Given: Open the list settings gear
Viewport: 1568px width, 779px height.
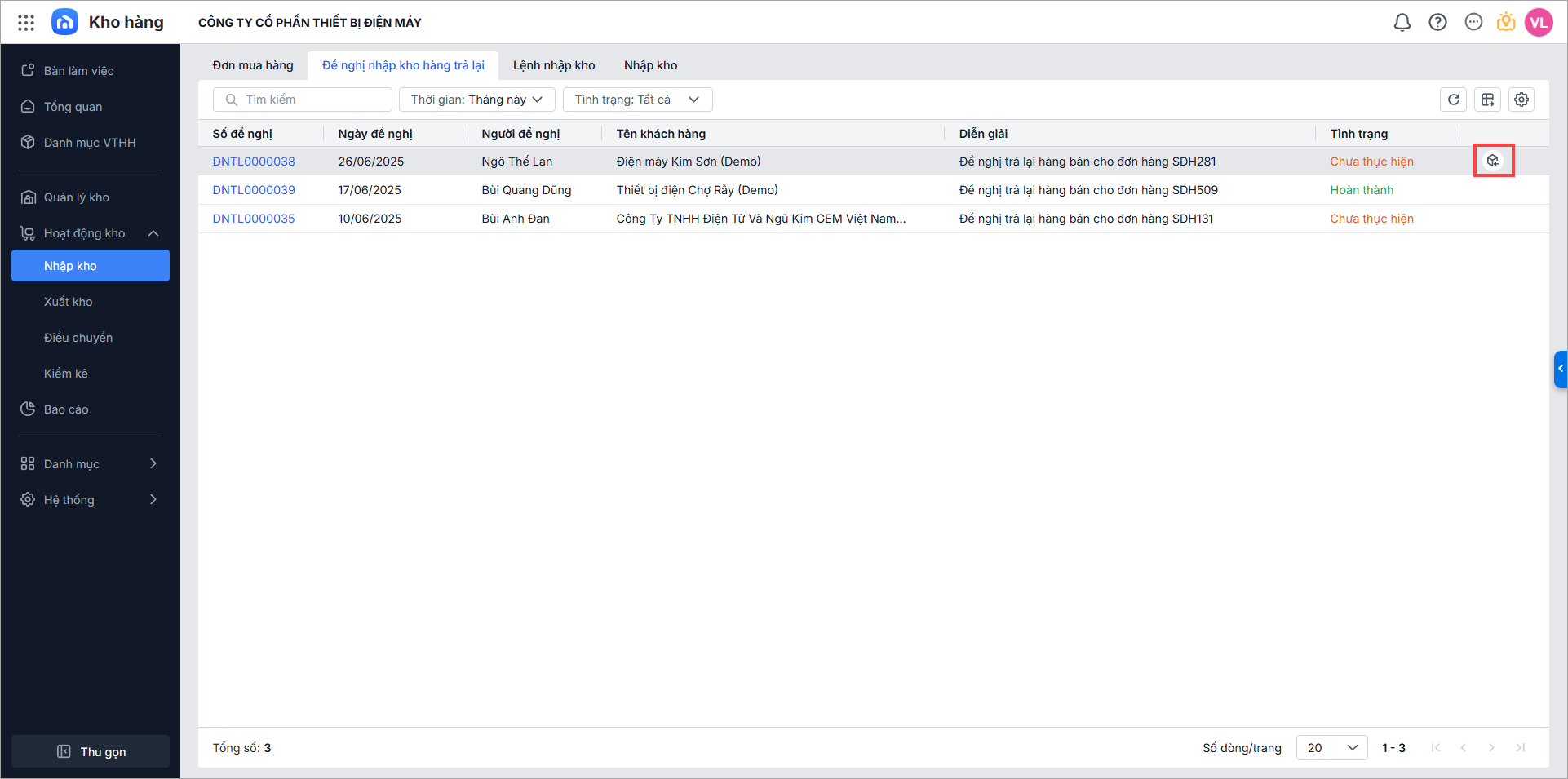Looking at the screenshot, I should 1521,100.
